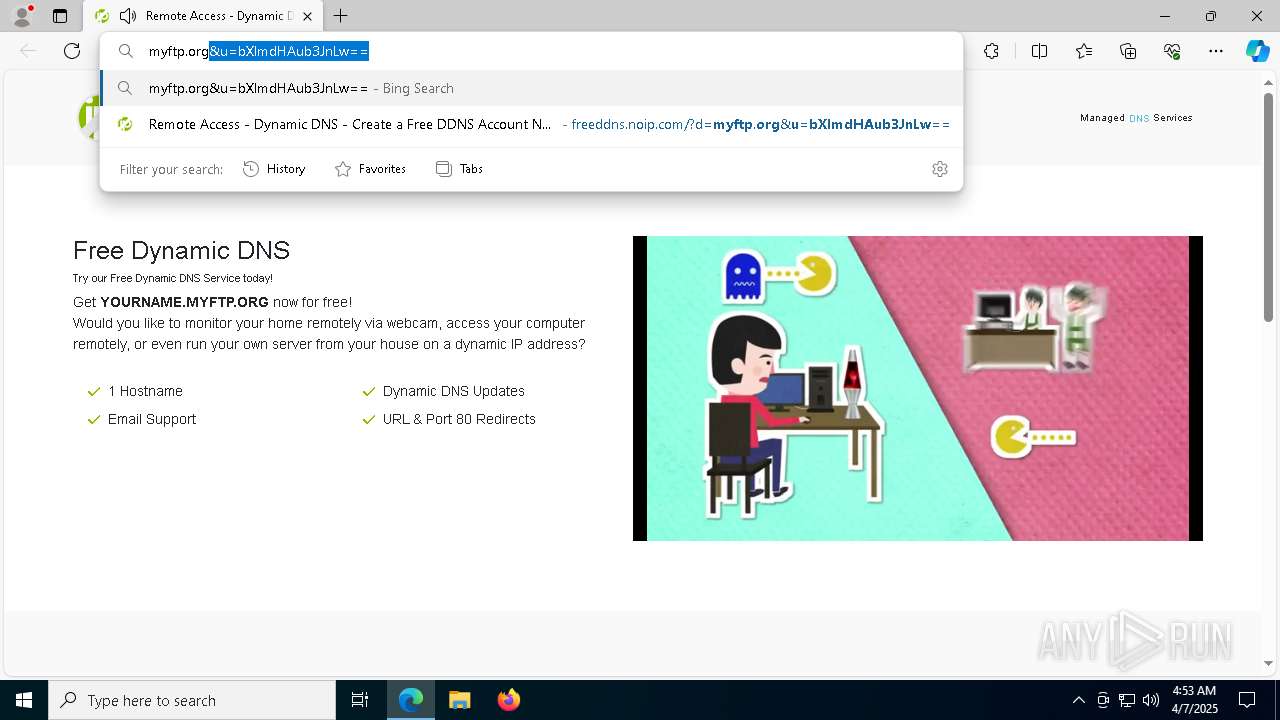The height and width of the screenshot is (720, 1280).
Task: Open the Favorites star toolbar icon
Action: (x=1084, y=51)
